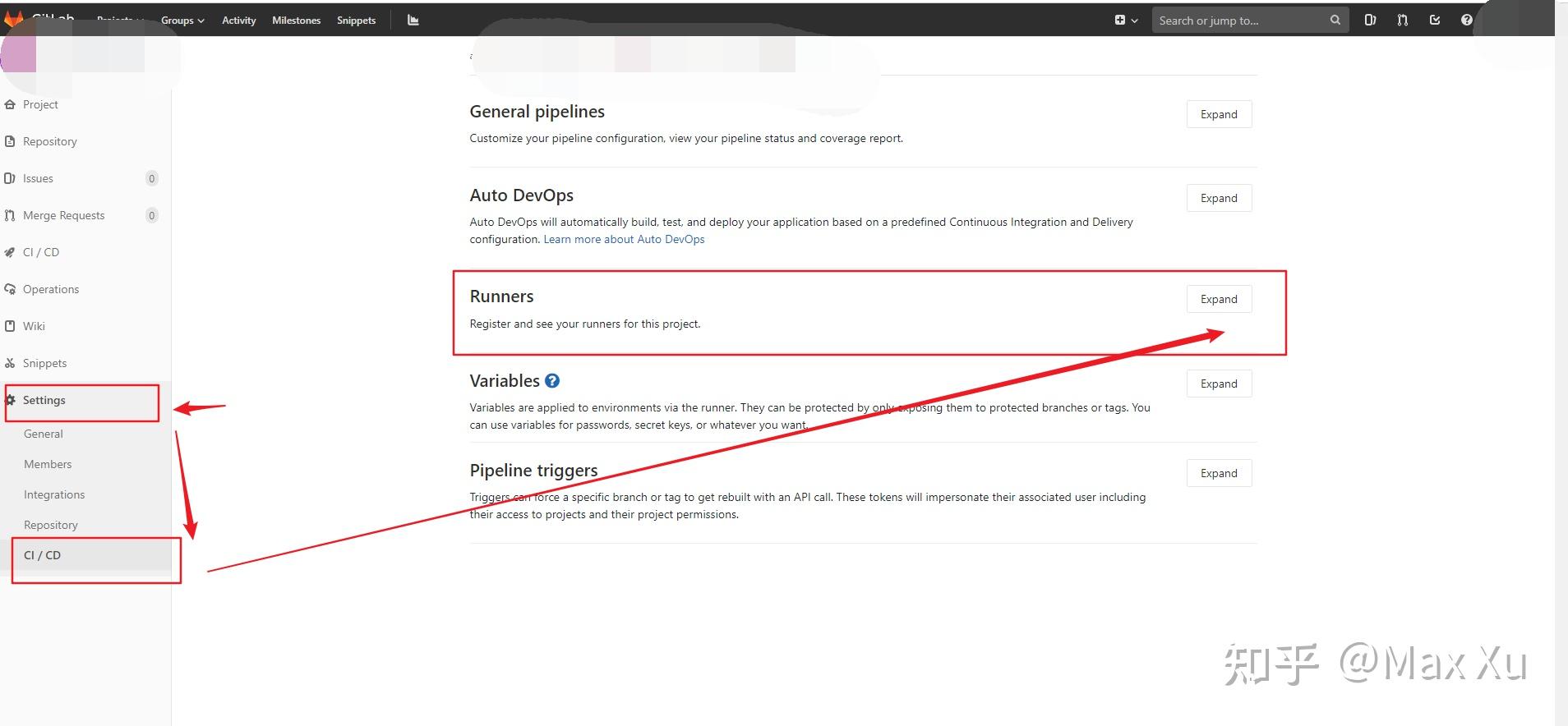Open the Todos checkmark icon in the top bar
The image size is (1568, 726).
tap(1435, 21)
